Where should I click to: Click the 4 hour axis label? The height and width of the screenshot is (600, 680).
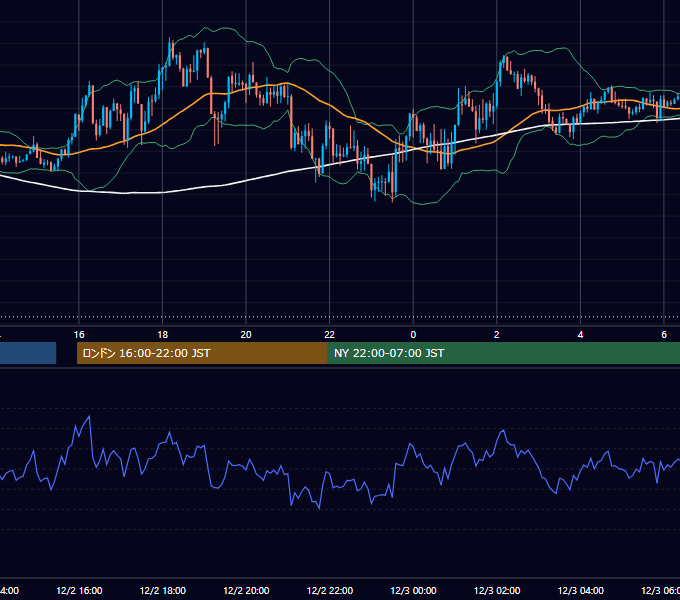[x=580, y=334]
